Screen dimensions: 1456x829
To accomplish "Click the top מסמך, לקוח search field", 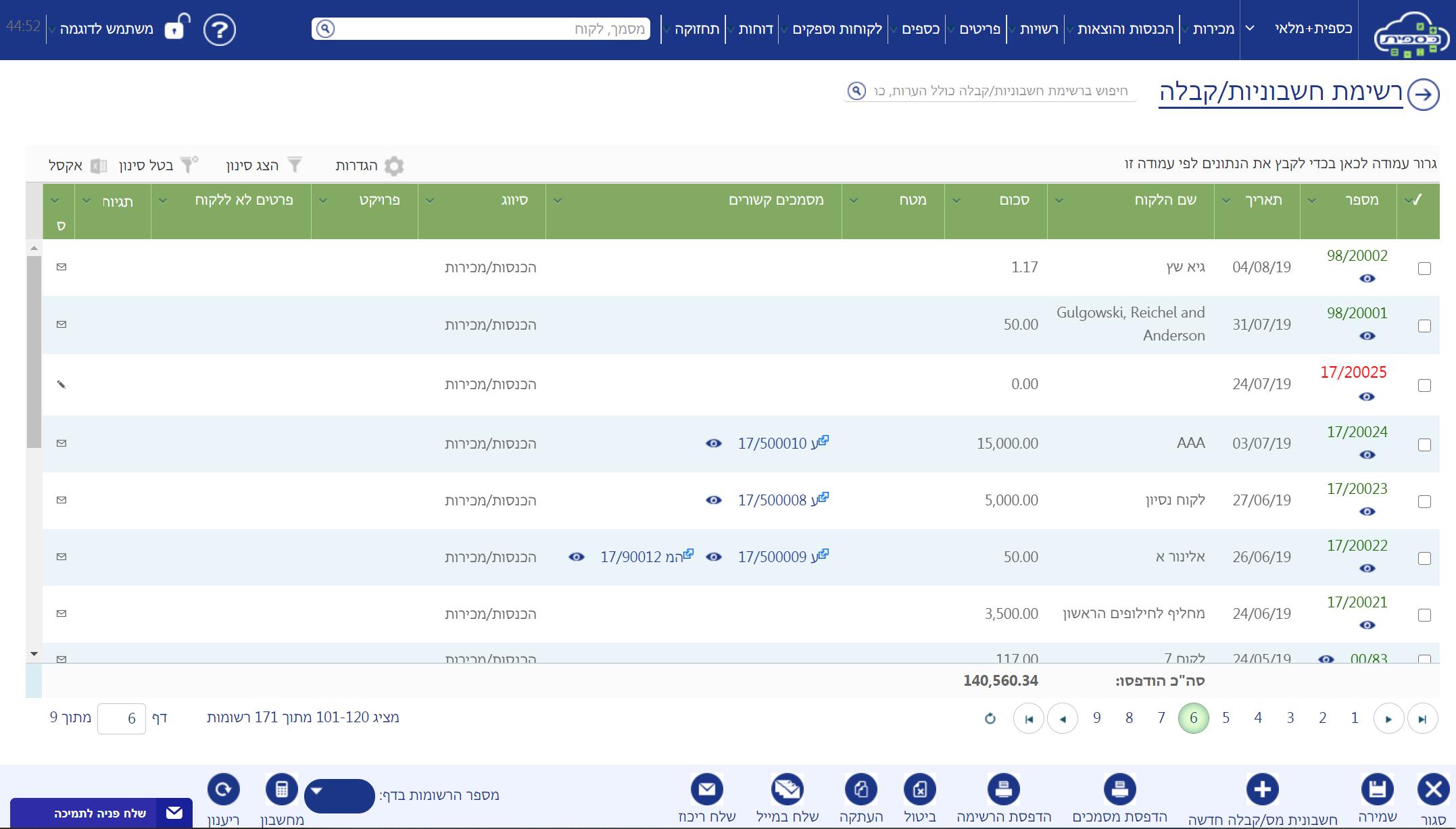I will coord(481,28).
